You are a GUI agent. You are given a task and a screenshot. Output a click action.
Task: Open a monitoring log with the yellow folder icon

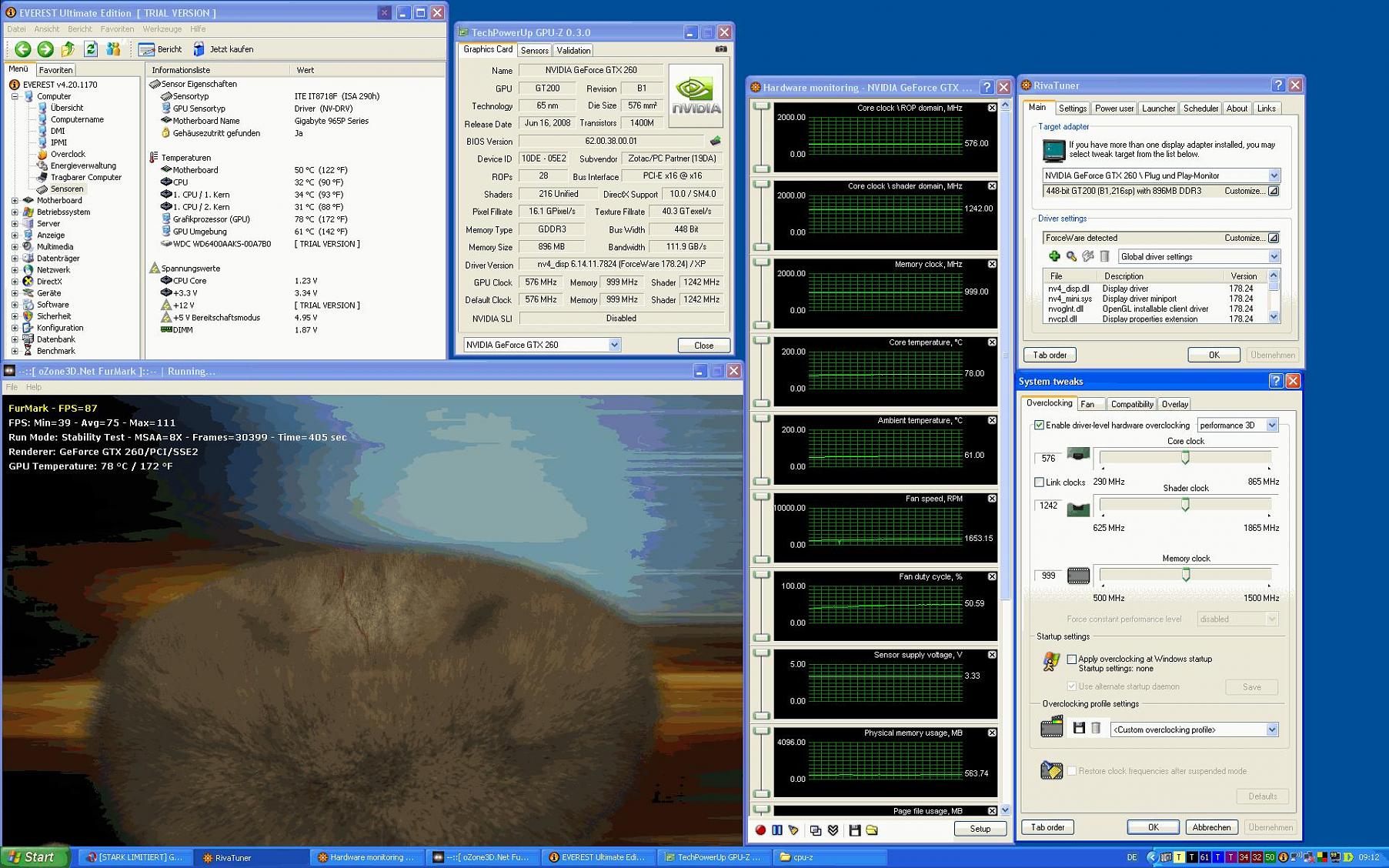872,830
